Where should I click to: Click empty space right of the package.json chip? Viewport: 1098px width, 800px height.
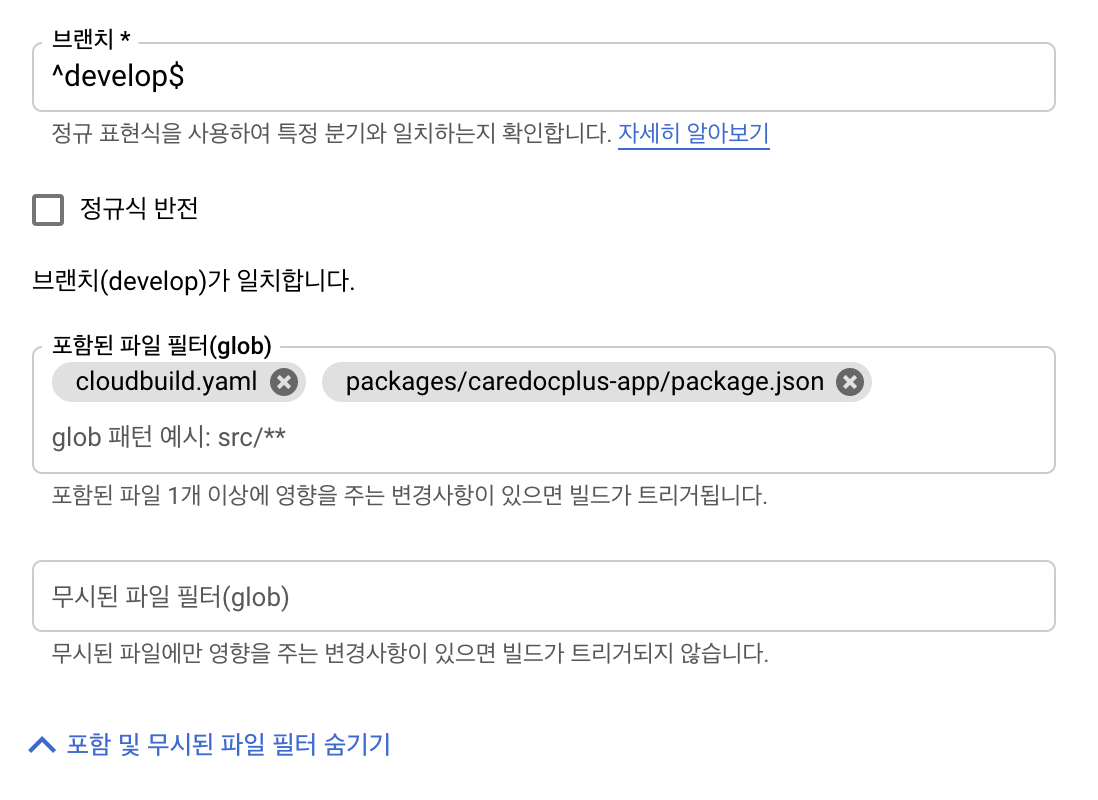pyautogui.click(x=960, y=382)
